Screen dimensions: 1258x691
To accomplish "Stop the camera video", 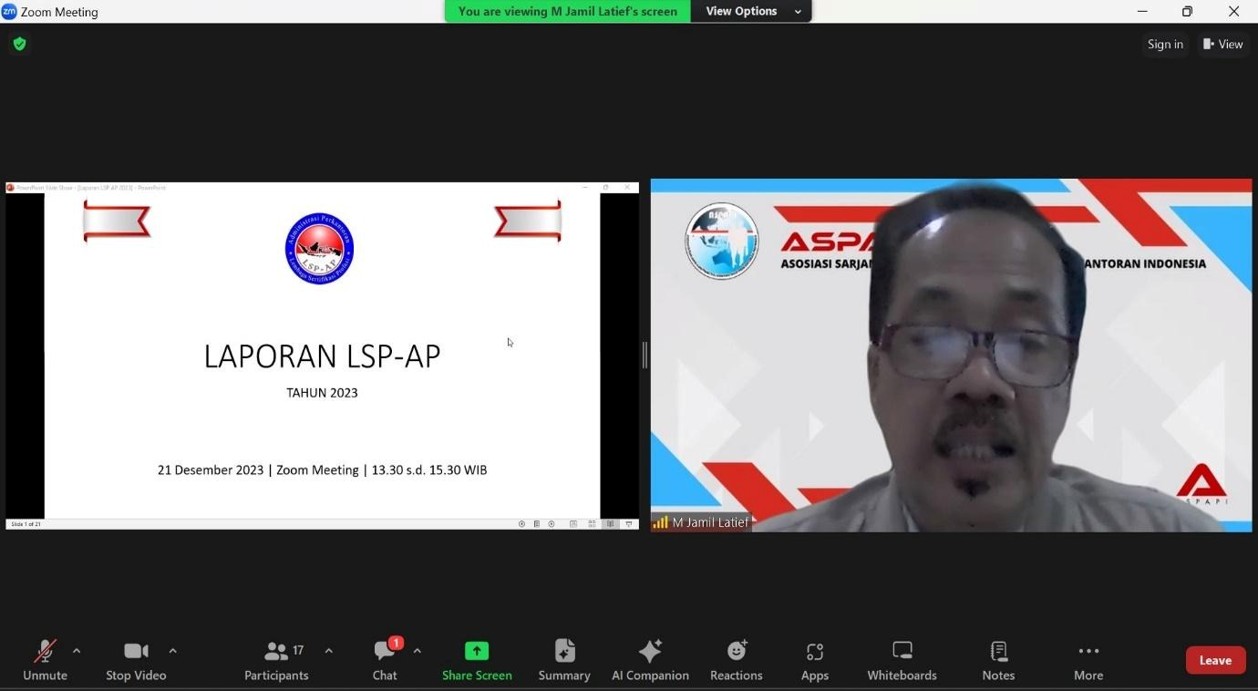I will (x=136, y=660).
